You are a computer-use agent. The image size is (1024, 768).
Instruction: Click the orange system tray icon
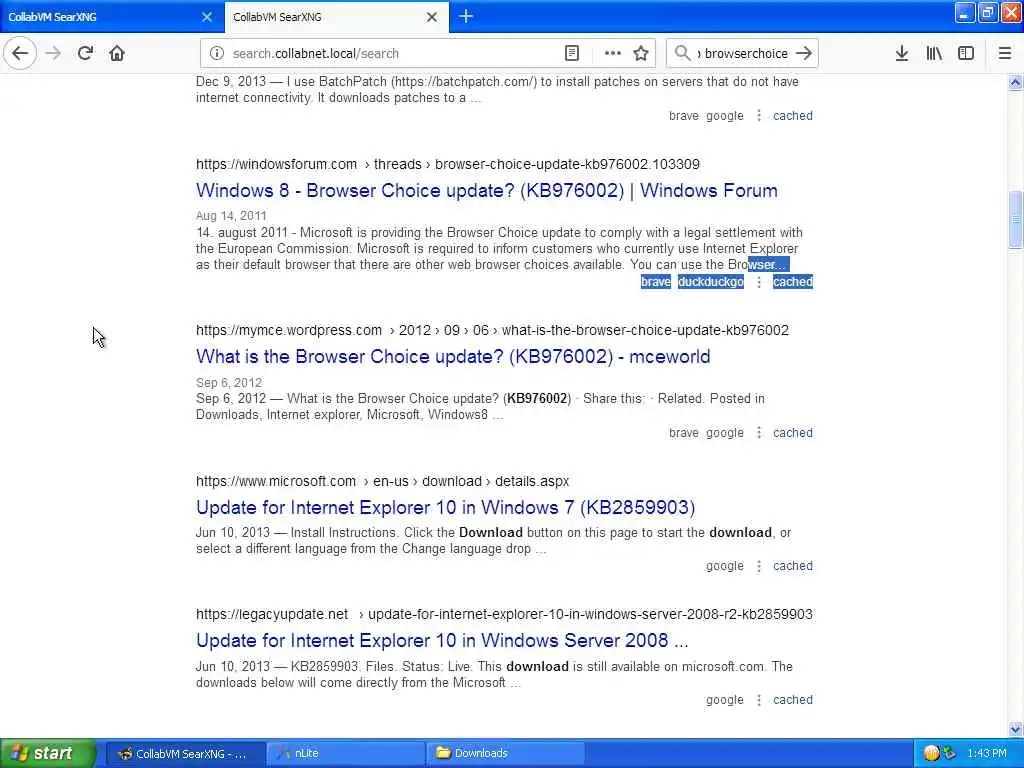point(931,754)
